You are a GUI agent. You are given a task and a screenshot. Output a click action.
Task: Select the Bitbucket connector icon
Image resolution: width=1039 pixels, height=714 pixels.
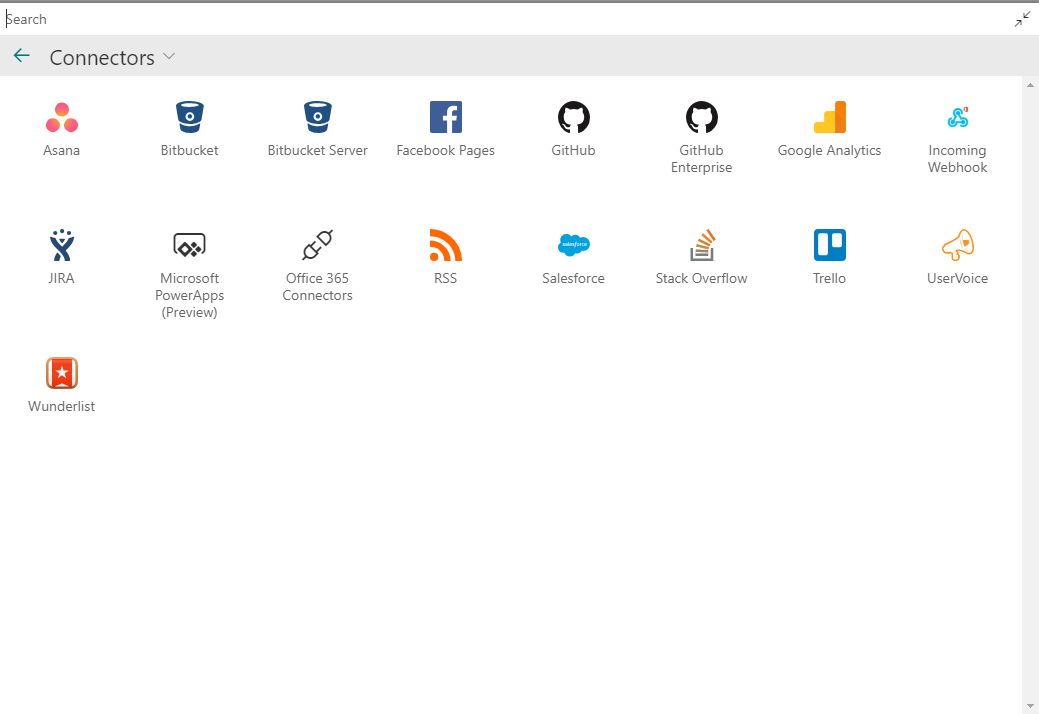[x=190, y=118]
